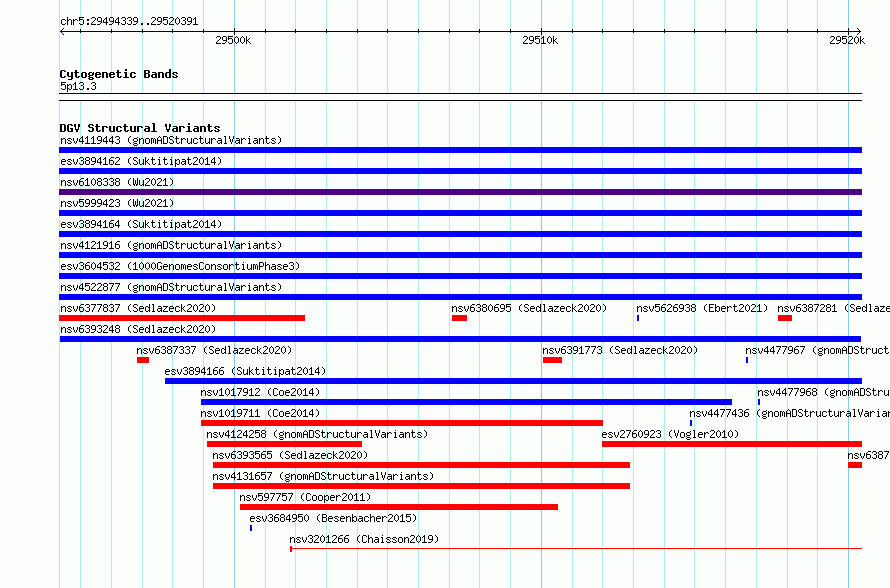This screenshot has width=890, height=588.
Task: Click the 29500k ruler tick label
Action: 233,40
